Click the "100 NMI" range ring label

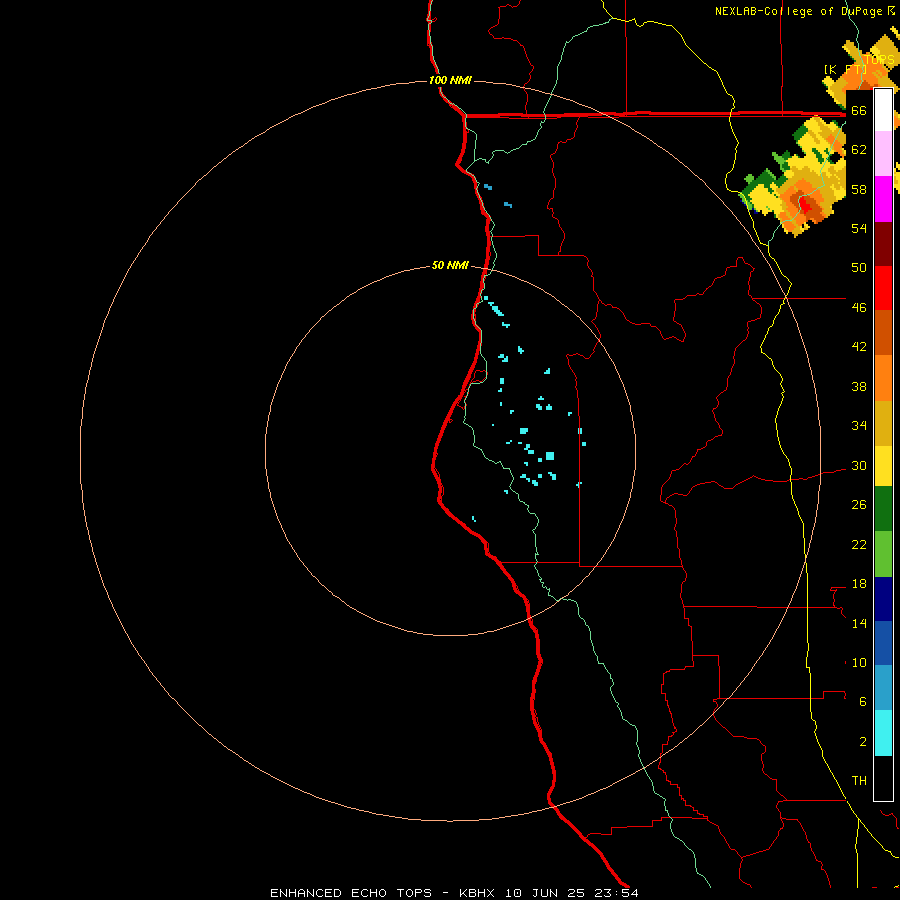coord(450,80)
